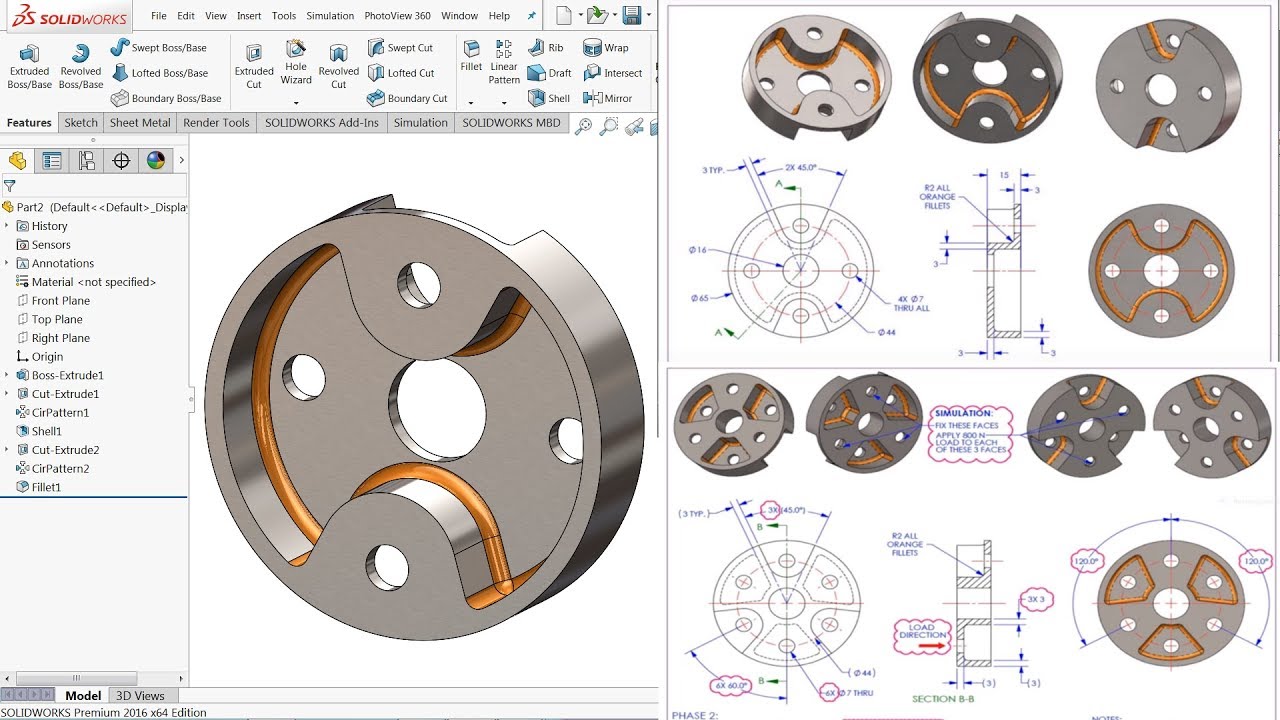The width and height of the screenshot is (1280, 720).
Task: Expand more manager tabs with the chevron
Action: (181, 160)
